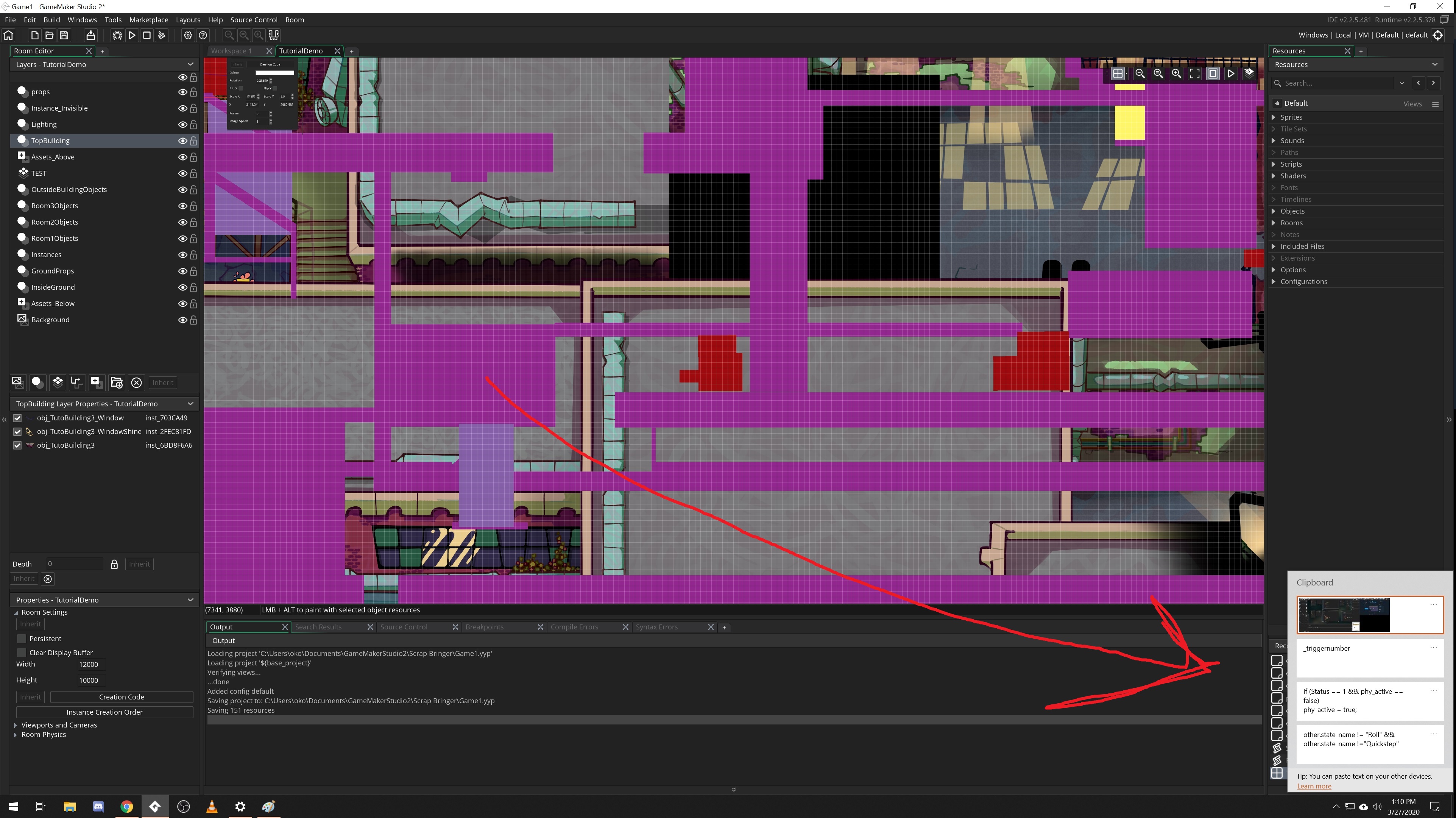Click create new instance layer icon
Viewport: 1456px width, 818px height.
(37, 382)
